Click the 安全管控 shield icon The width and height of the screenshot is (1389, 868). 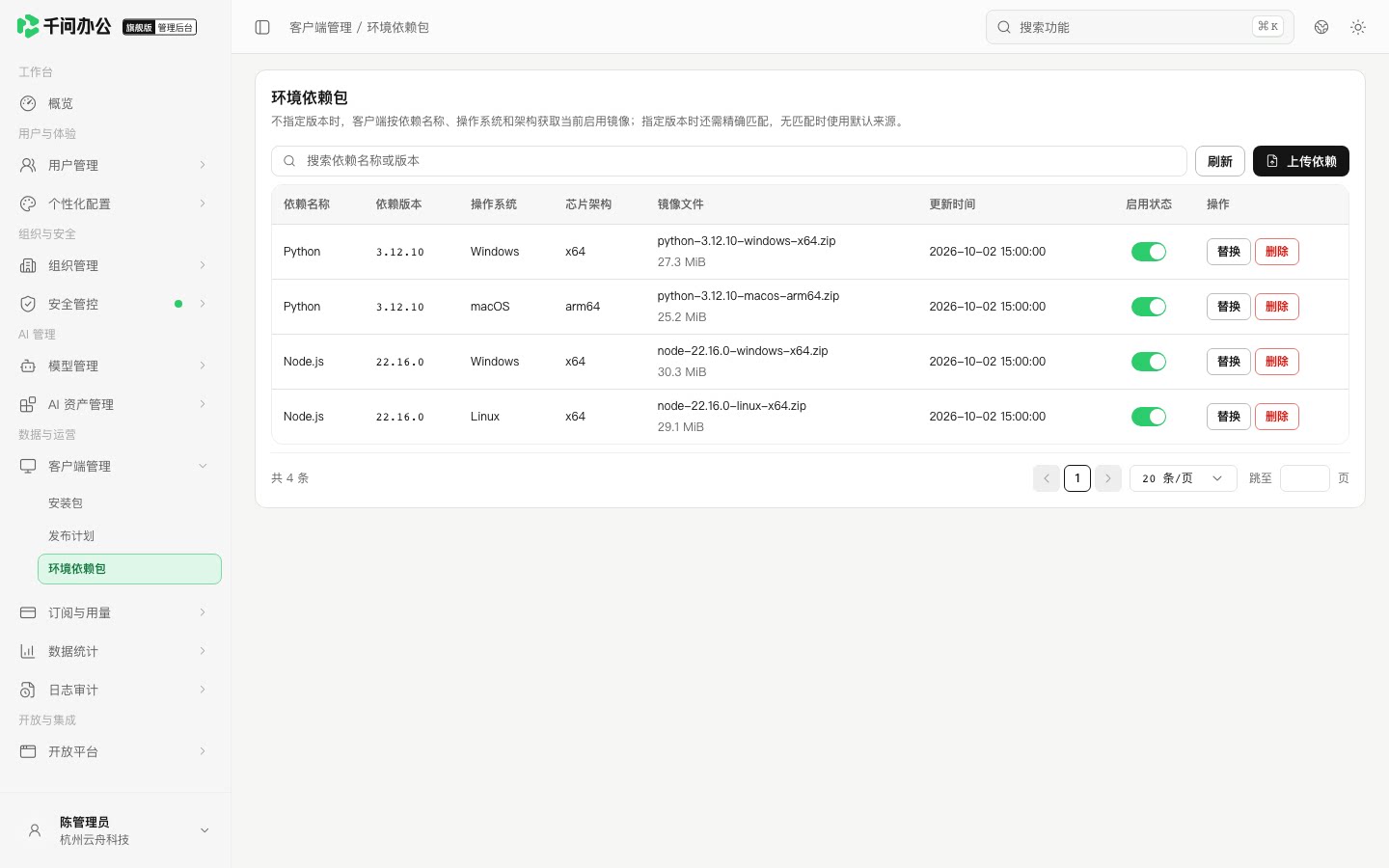(x=28, y=304)
